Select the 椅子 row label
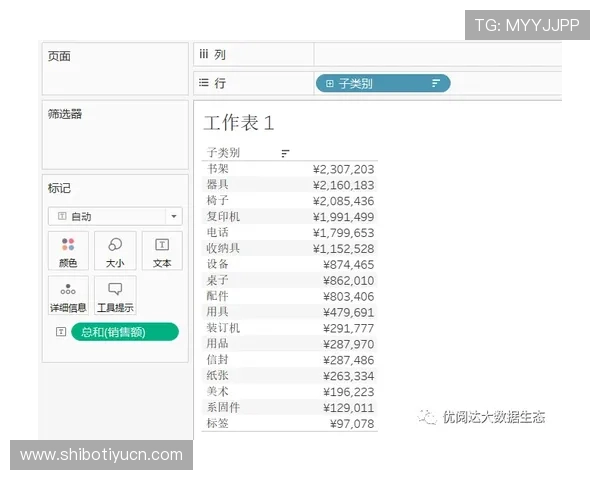Screen dimensions: 600x480 tap(218, 201)
